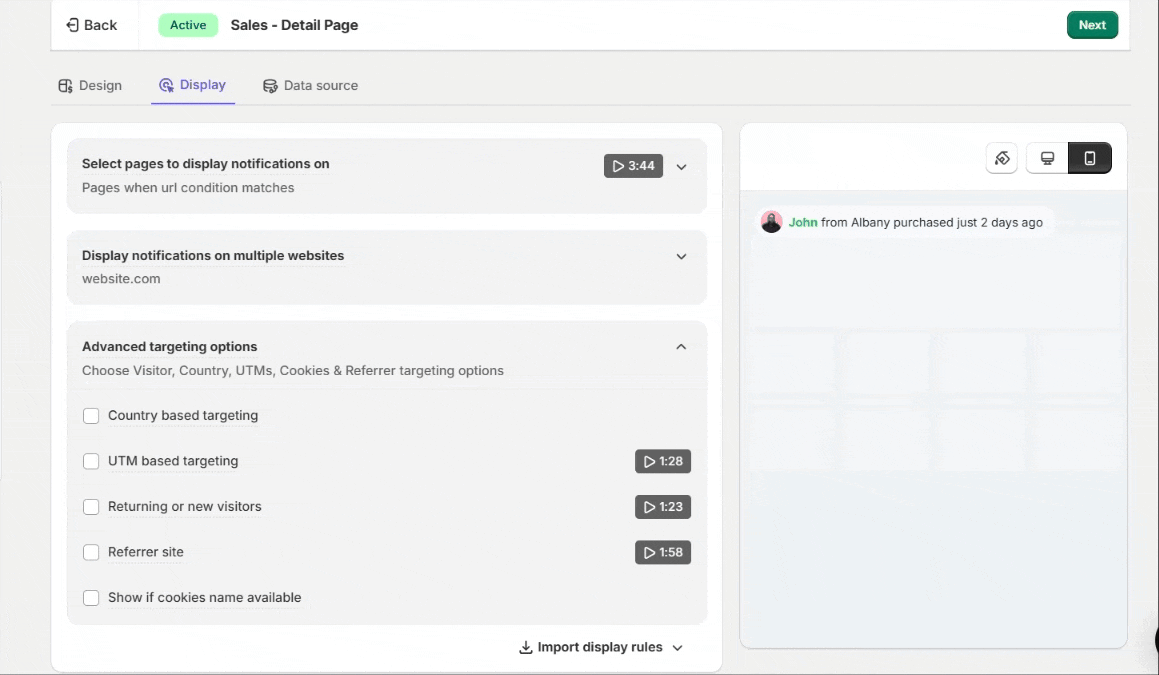The image size is (1159, 675).
Task: Enable Referrer site checkbox
Action: pos(91,552)
